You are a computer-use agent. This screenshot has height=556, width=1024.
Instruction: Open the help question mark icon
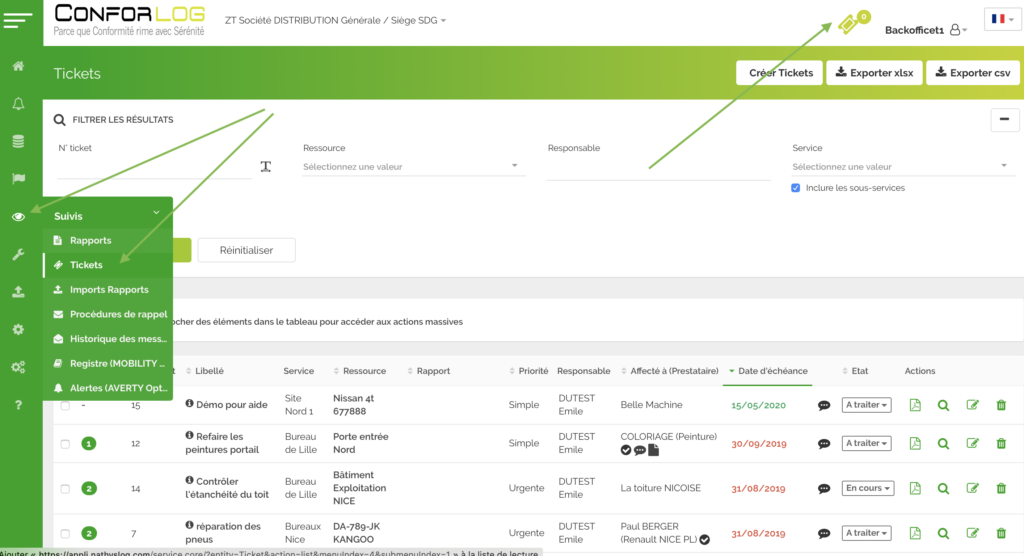[18, 405]
